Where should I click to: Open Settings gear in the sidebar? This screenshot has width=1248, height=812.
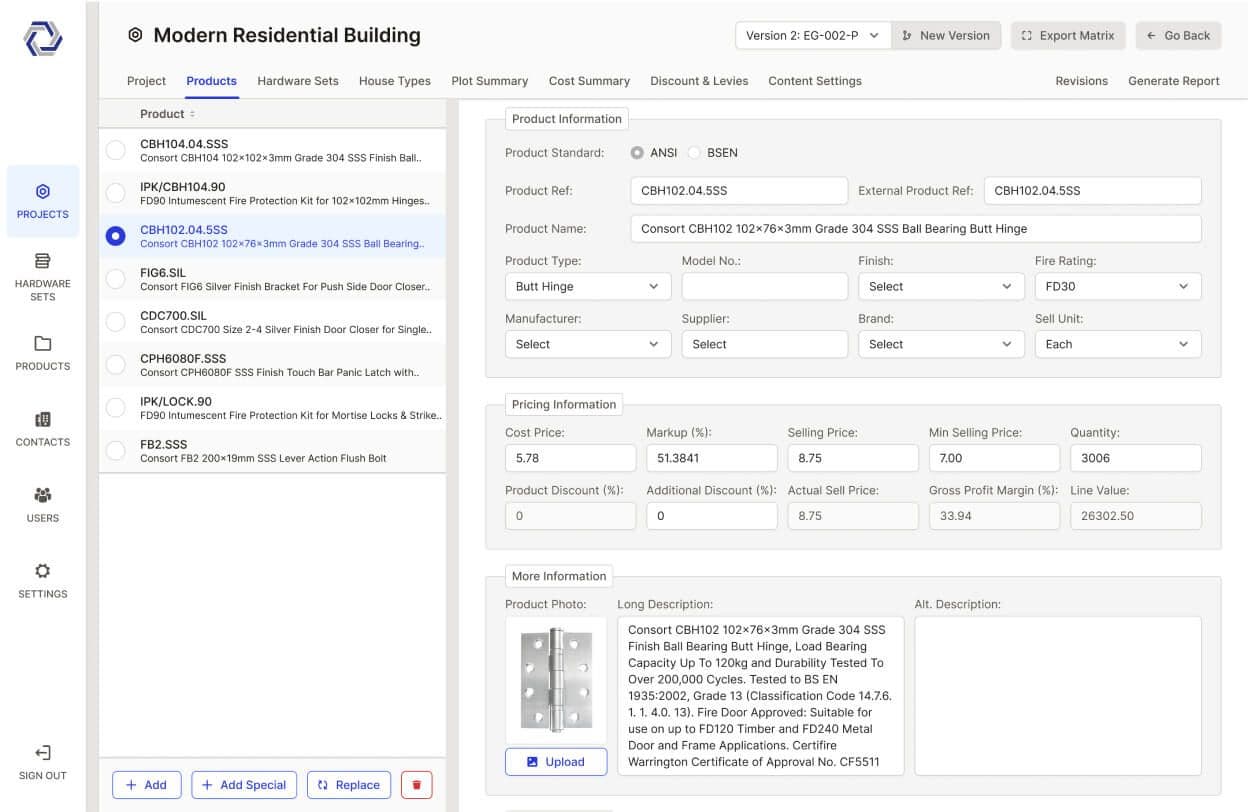coord(43,580)
